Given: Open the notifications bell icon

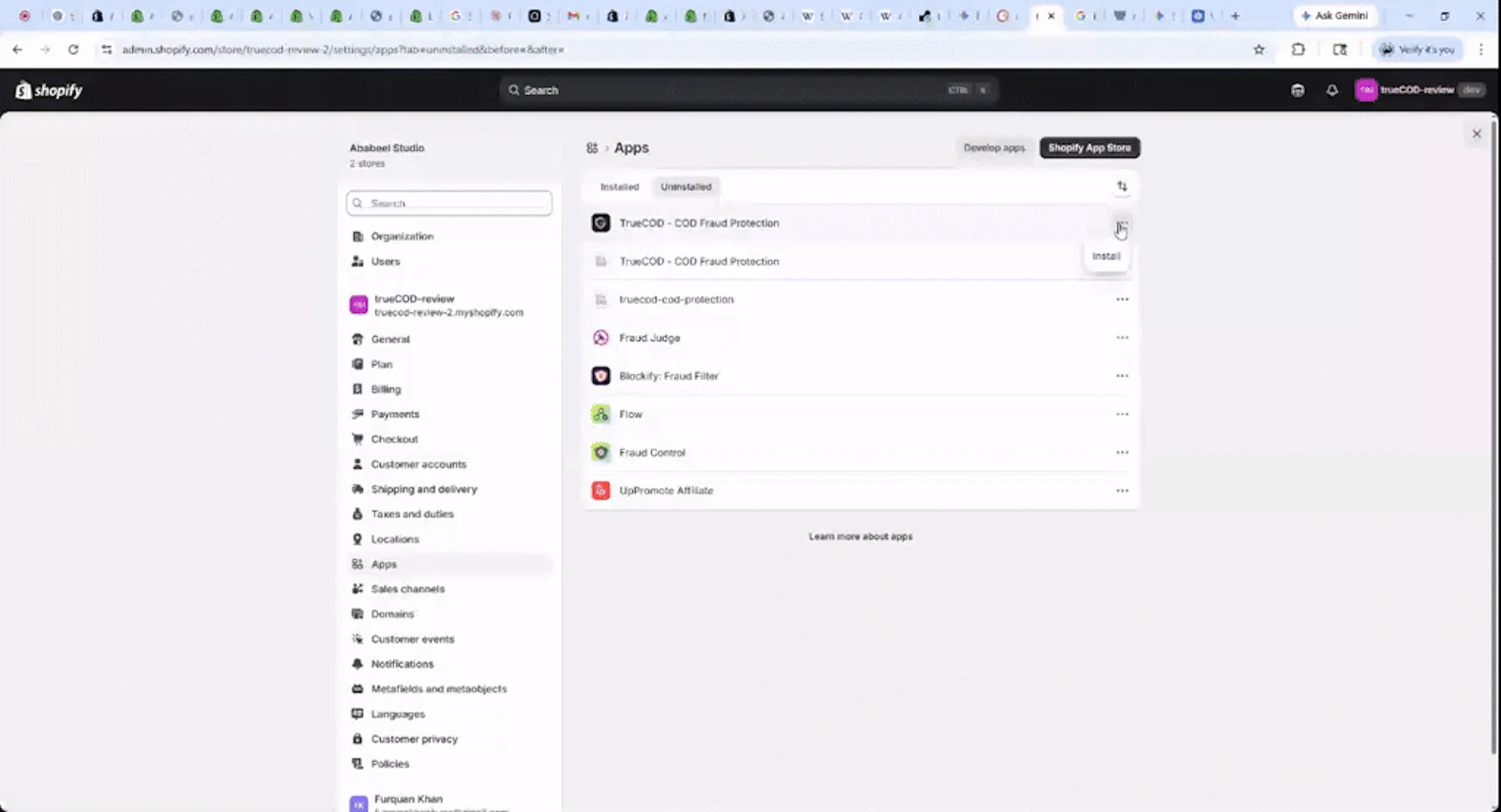Looking at the screenshot, I should click(x=1331, y=91).
